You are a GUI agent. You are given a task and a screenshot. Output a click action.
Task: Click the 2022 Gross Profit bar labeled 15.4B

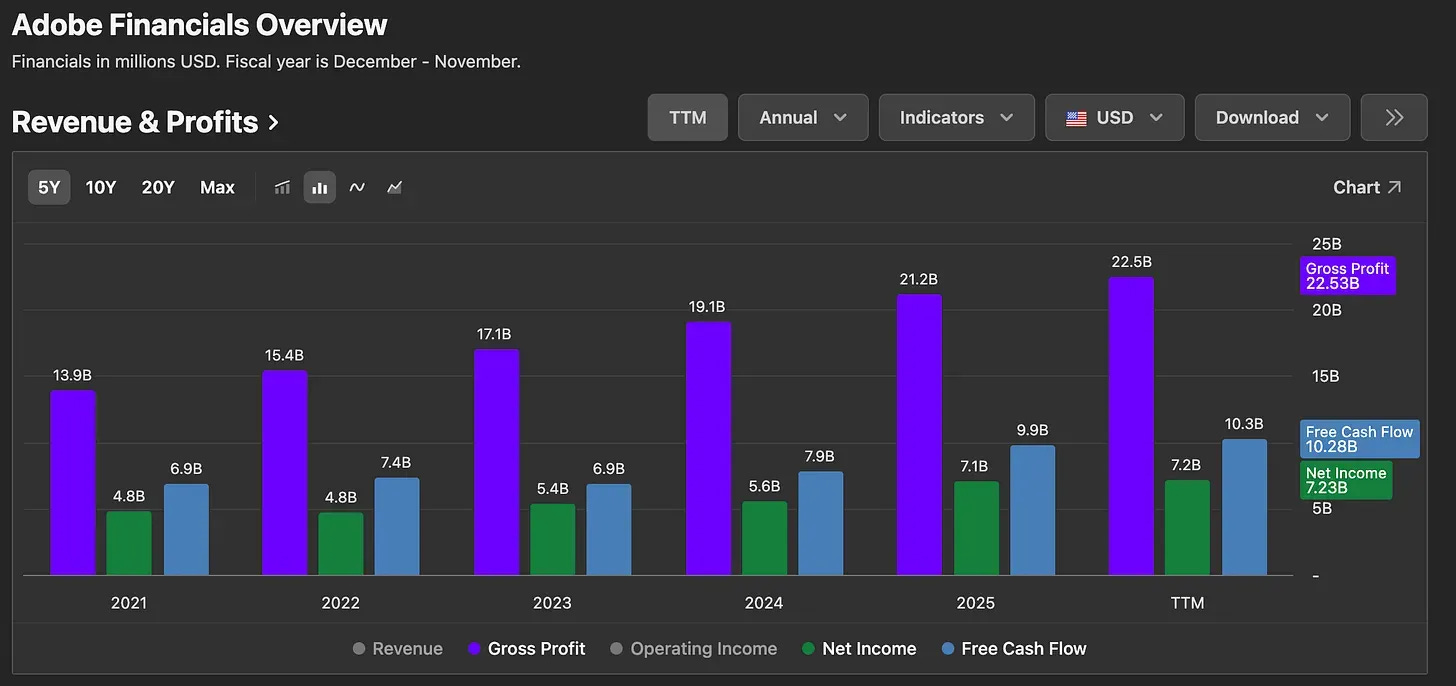[x=285, y=473]
